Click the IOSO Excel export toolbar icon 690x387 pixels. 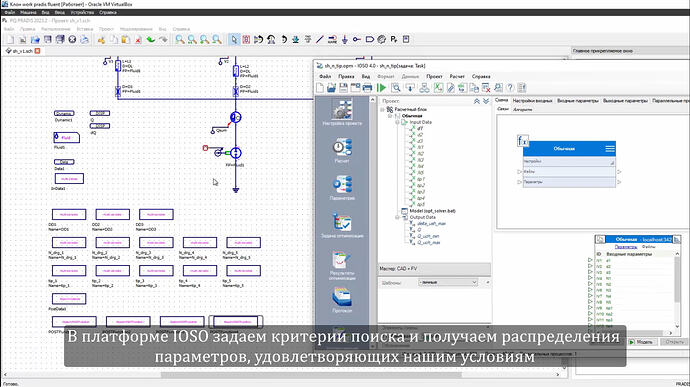click(438, 88)
